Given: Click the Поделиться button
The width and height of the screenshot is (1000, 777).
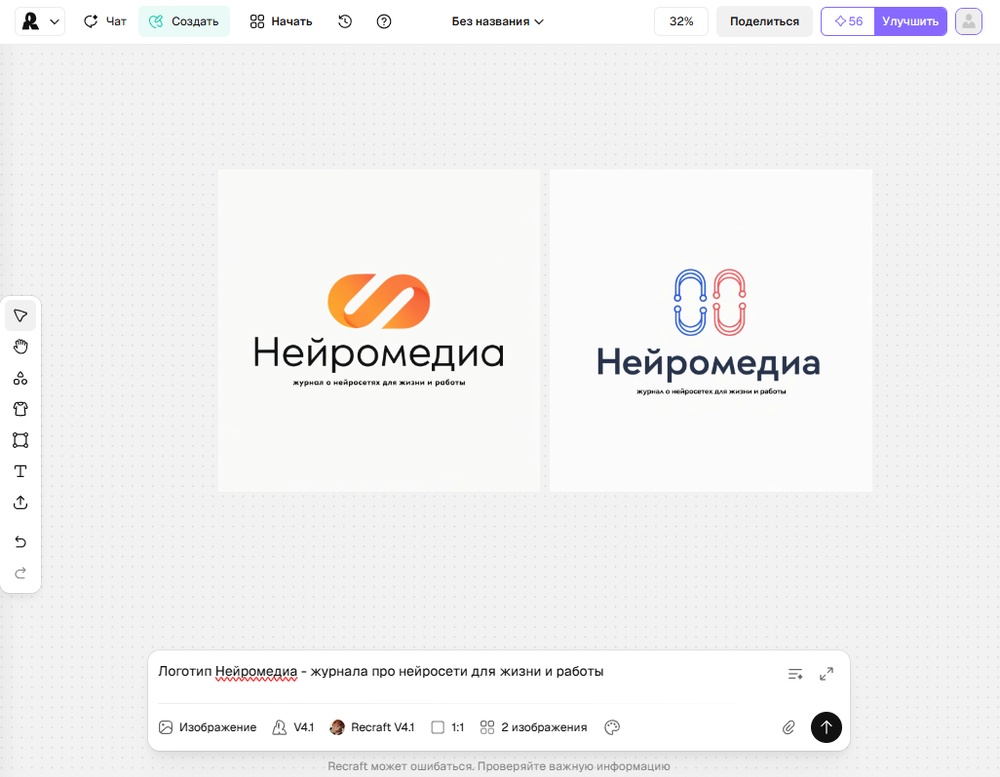Looking at the screenshot, I should (x=764, y=21).
